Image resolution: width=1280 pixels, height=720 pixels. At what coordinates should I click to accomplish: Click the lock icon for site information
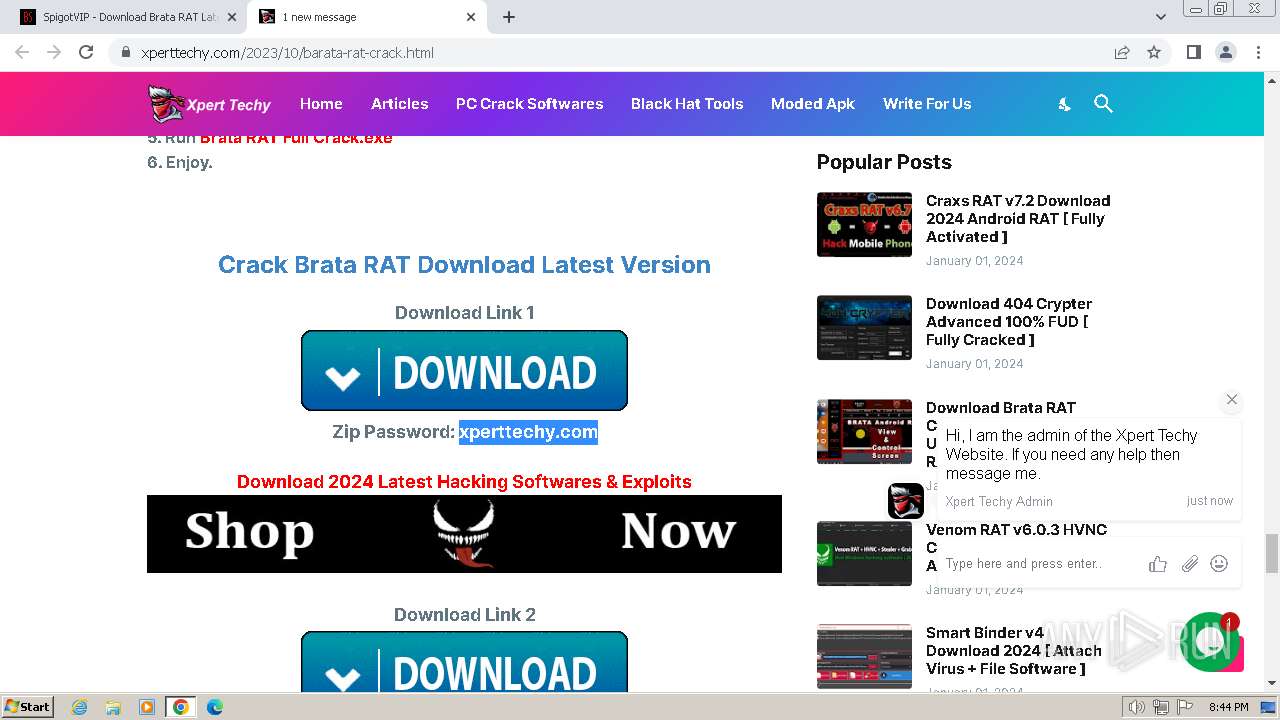[126, 52]
